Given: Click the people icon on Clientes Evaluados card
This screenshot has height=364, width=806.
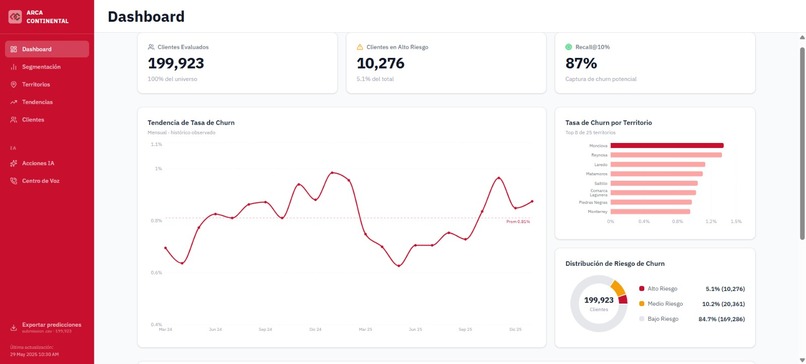Looking at the screenshot, I should [151, 47].
